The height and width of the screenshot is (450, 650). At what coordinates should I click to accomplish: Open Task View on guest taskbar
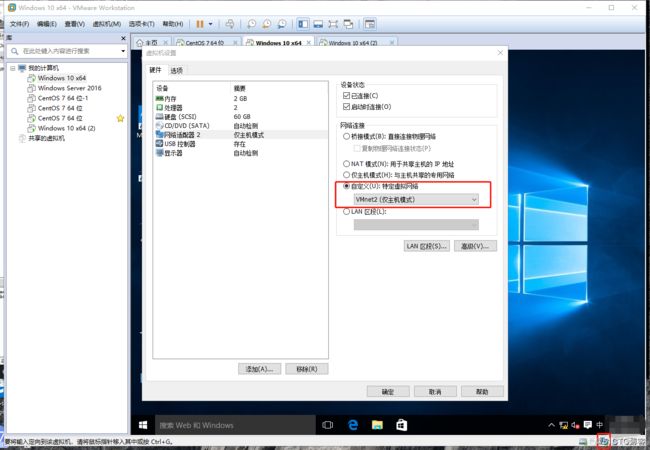click(327, 425)
